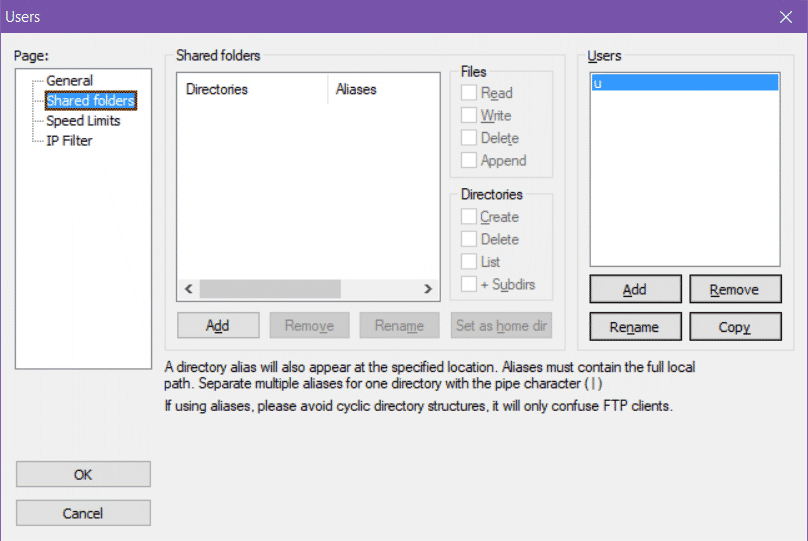
Task: Toggle the Files Write checkbox
Action: click(469, 116)
